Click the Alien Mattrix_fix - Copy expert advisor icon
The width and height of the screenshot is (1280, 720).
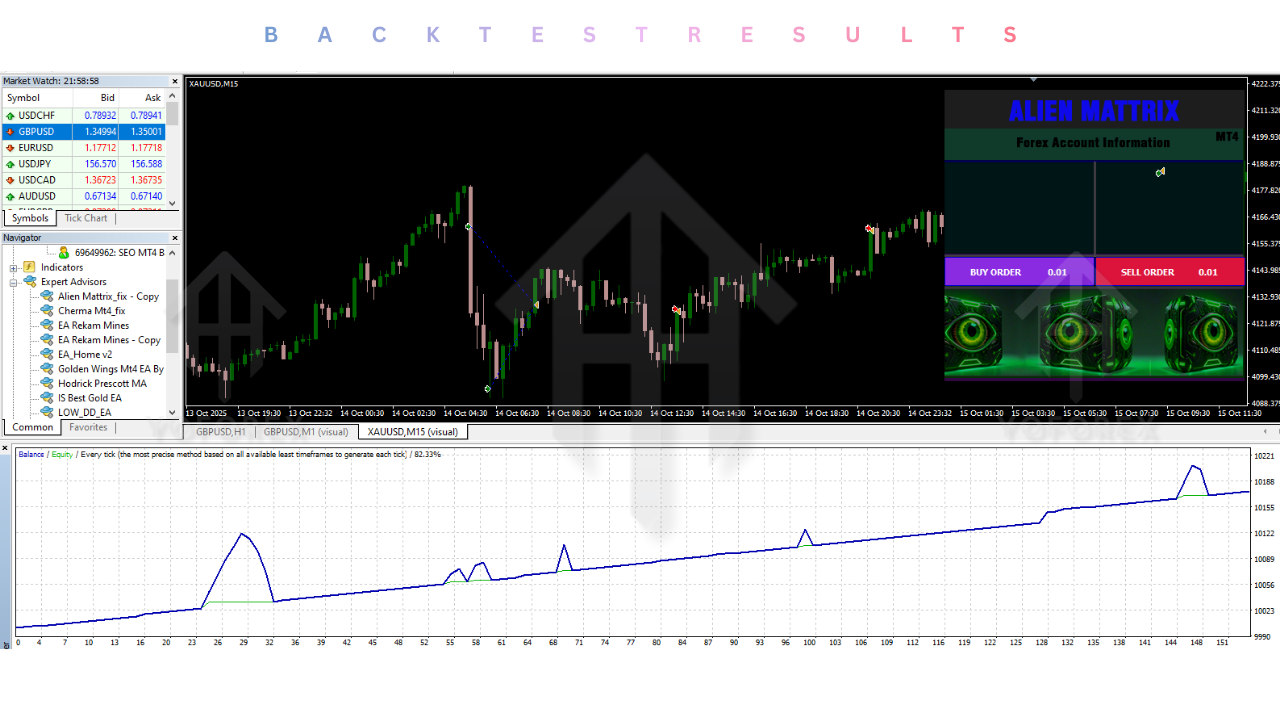coord(47,297)
